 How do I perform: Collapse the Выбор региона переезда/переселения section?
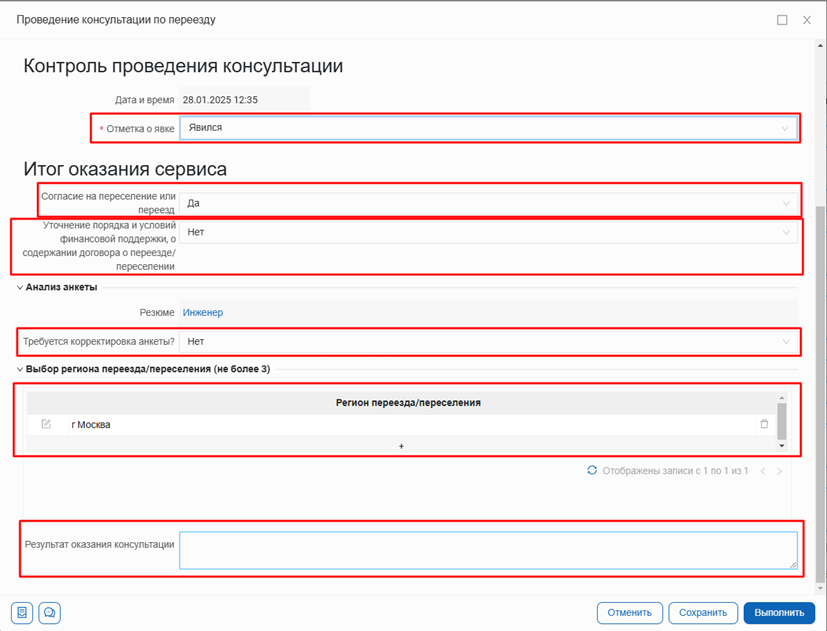point(19,369)
